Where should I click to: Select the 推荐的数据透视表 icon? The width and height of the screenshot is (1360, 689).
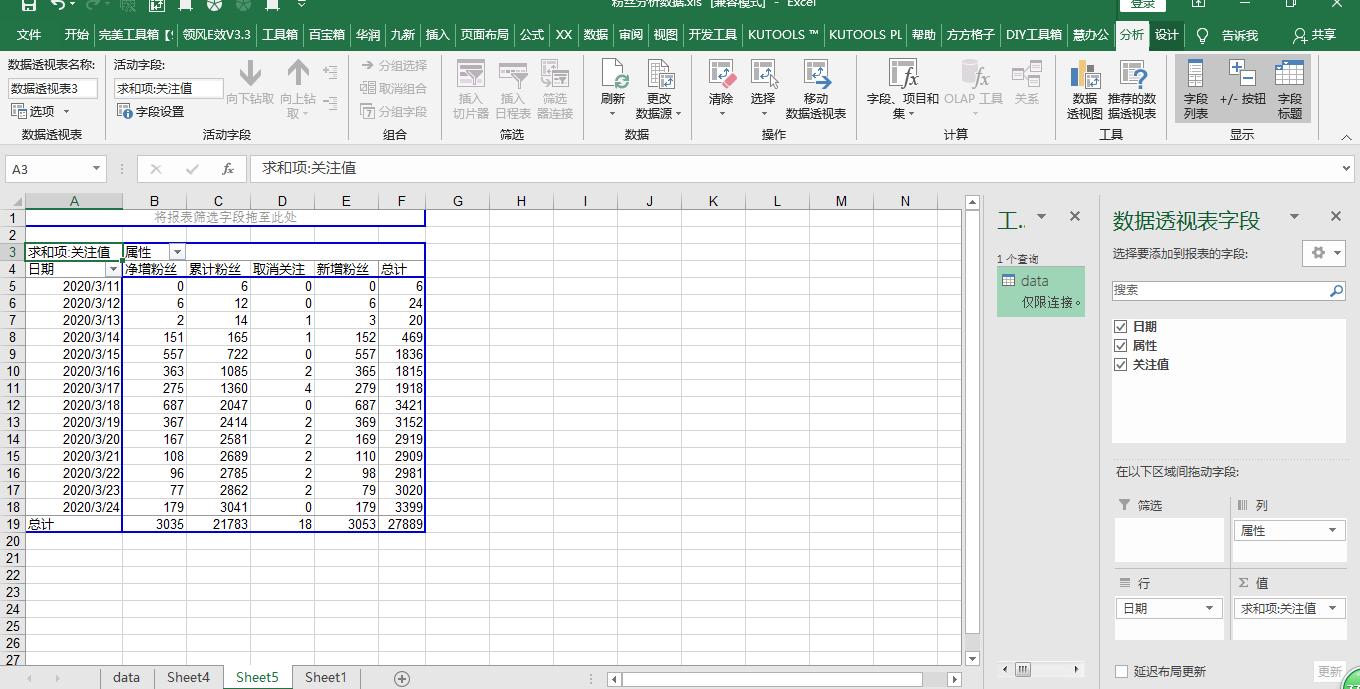[x=1131, y=88]
